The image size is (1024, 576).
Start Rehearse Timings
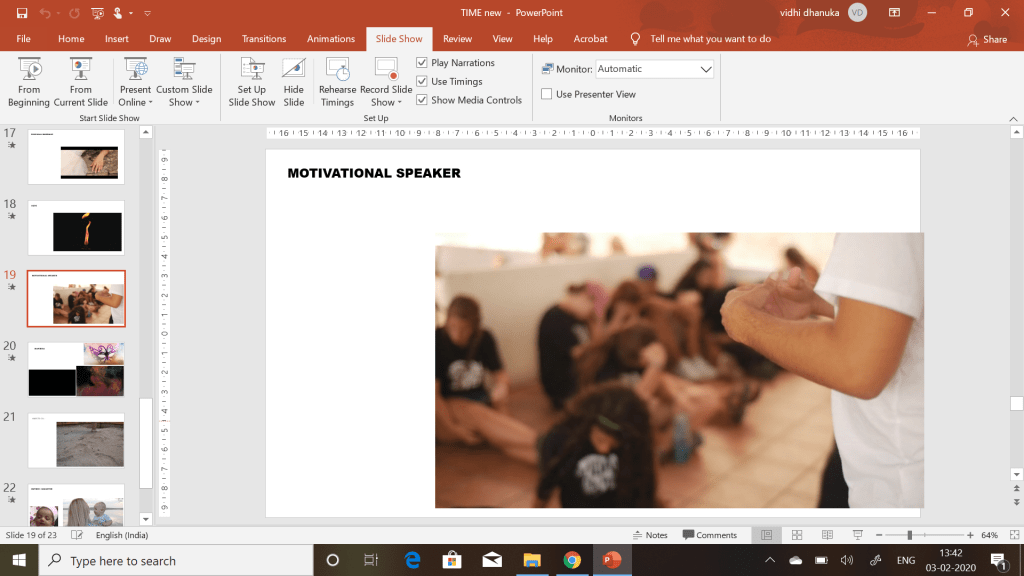[x=337, y=81]
